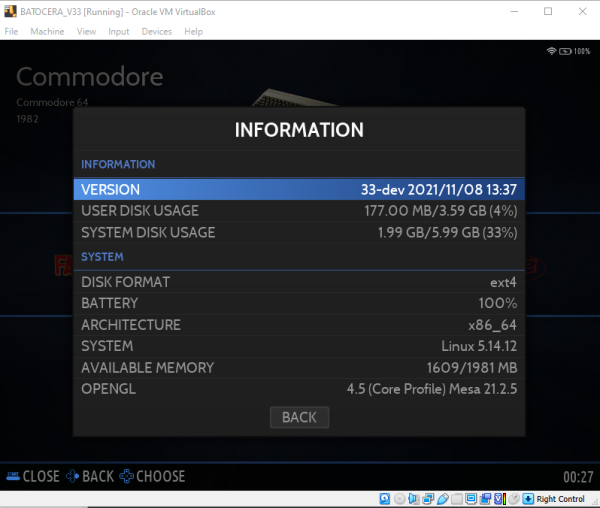The image size is (600, 508).
Task: Click the Commodore system title
Action: (90, 77)
